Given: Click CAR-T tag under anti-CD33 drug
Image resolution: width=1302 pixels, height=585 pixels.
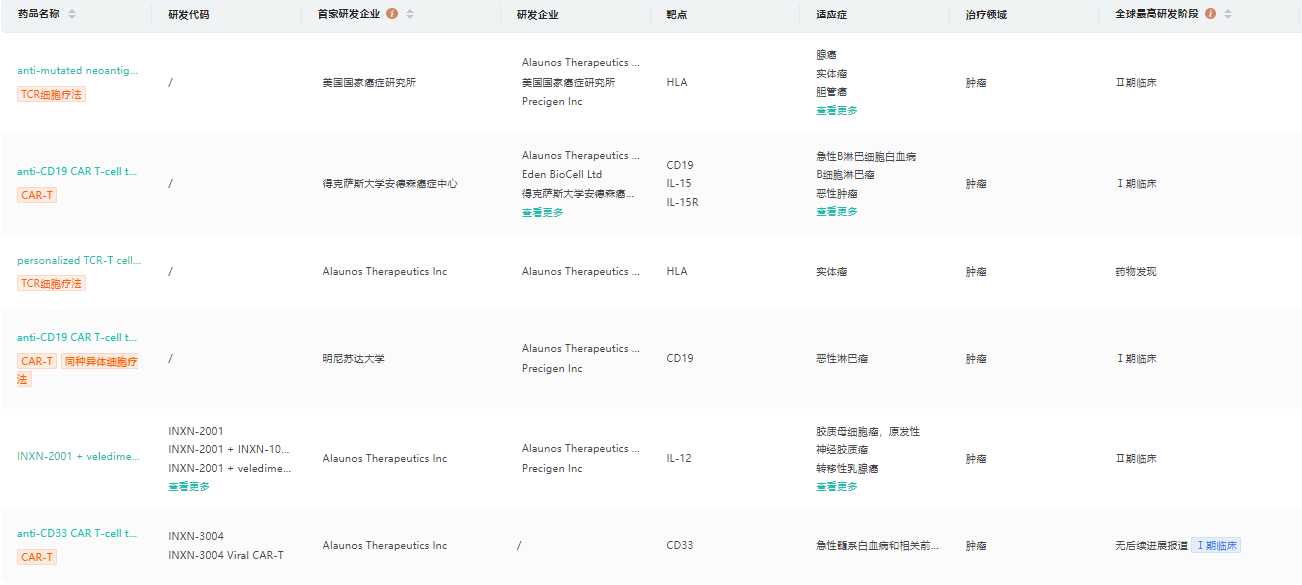Looking at the screenshot, I should [37, 557].
